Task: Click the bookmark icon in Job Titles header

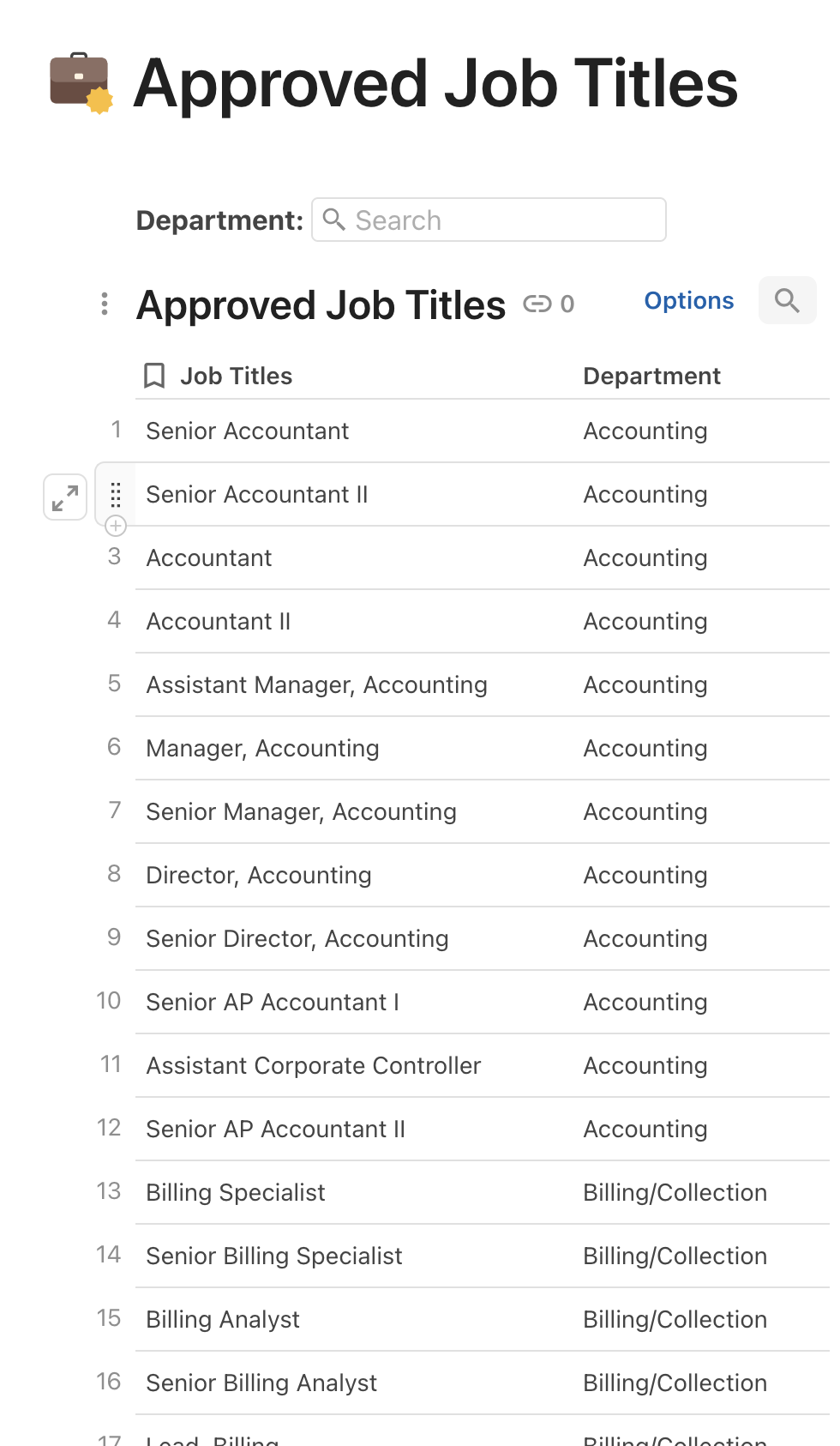Action: 154,376
